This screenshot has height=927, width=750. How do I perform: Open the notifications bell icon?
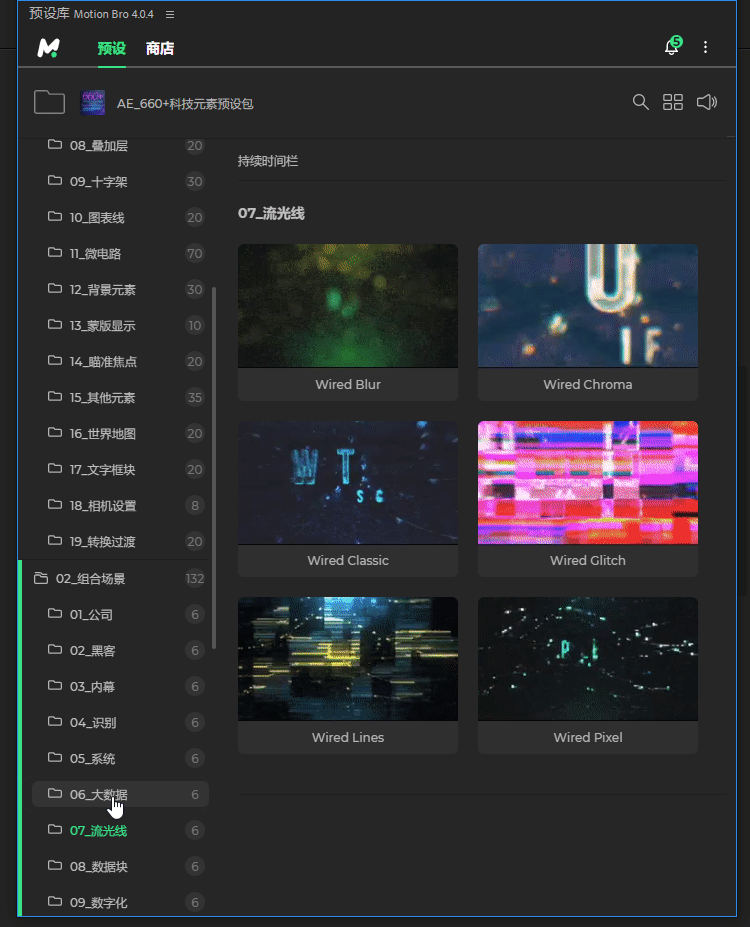pos(673,46)
